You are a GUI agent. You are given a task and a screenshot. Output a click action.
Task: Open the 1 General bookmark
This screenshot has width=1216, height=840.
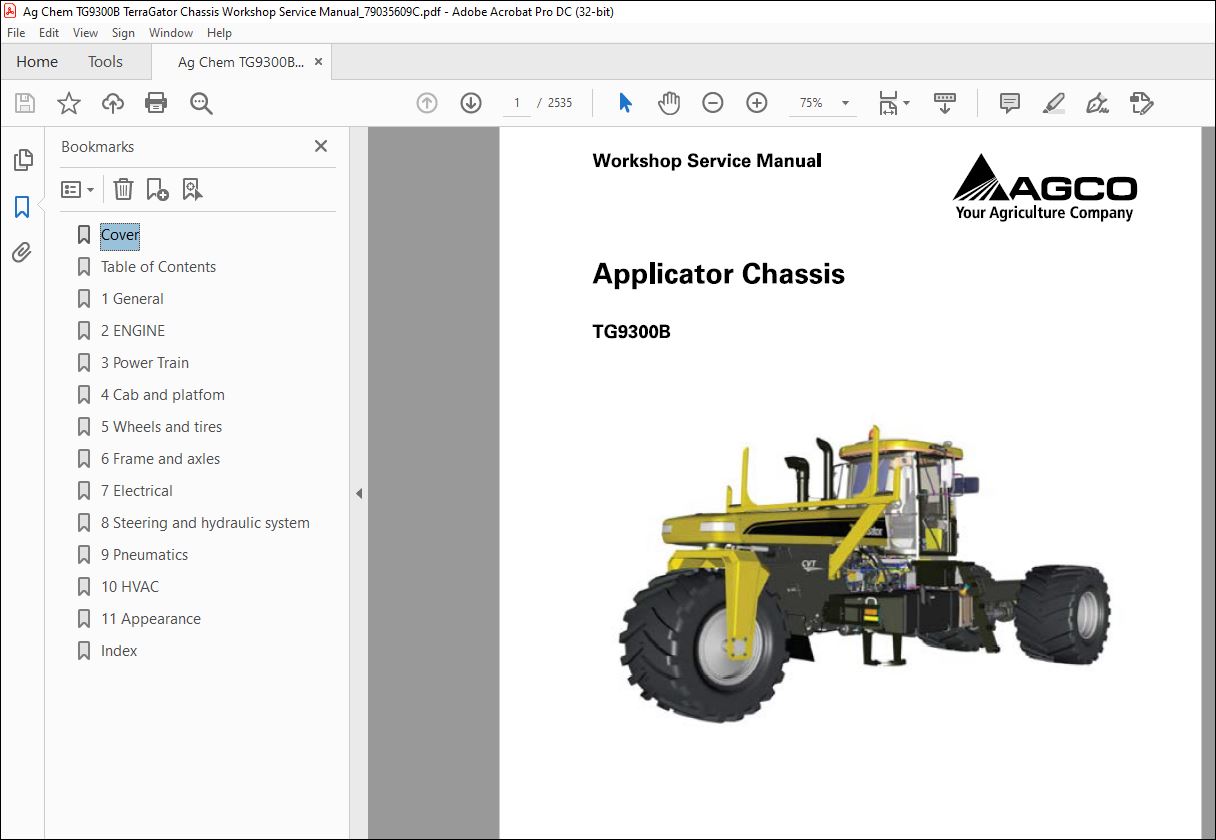pyautogui.click(x=132, y=299)
